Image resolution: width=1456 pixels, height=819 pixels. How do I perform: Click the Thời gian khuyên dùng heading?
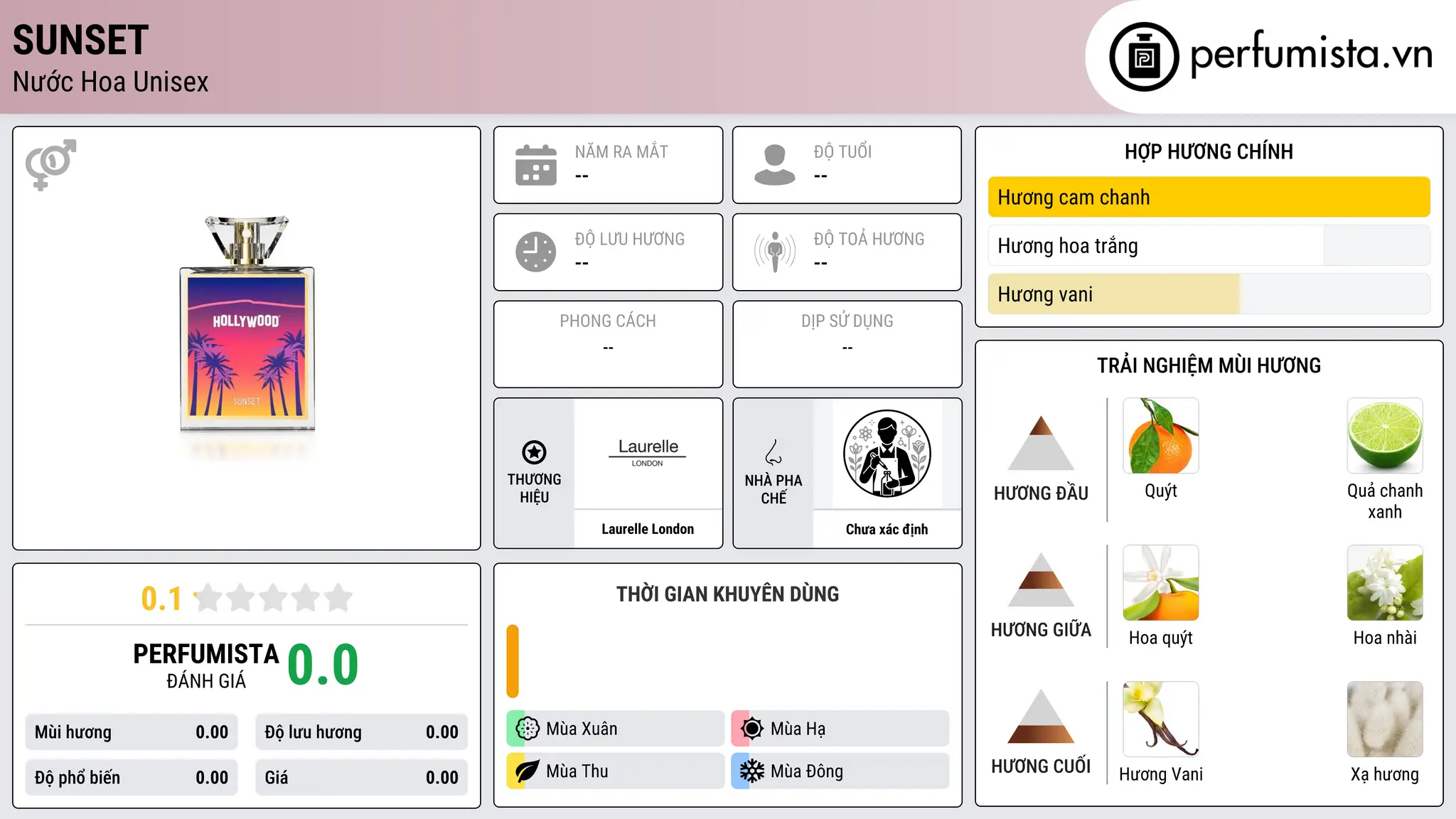tap(727, 594)
